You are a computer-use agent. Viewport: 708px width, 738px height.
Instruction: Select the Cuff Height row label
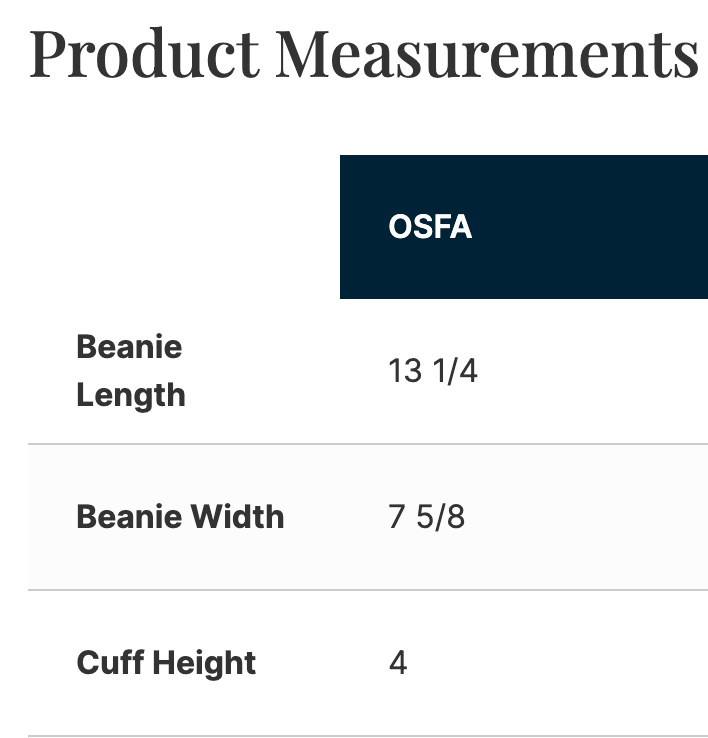166,663
